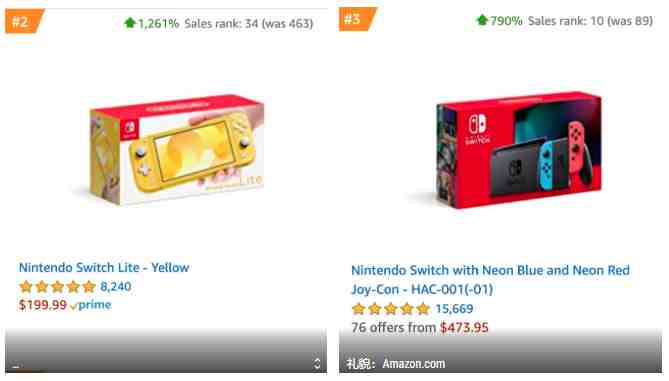669x381 pixels.
Task: Click the yellow Switch Lite box image
Action: click(x=175, y=150)
